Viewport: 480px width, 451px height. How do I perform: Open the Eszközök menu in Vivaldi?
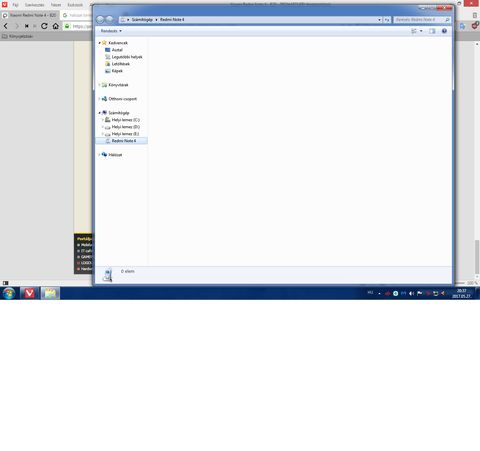coord(75,5)
